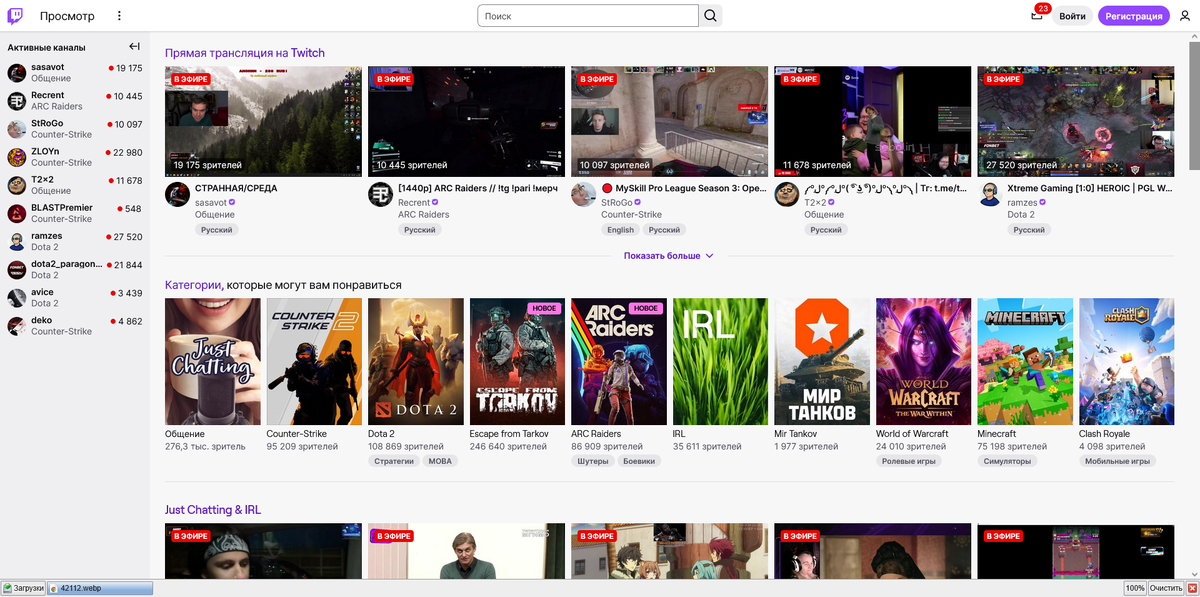Click sasavot avatar in sidebar

17,73
